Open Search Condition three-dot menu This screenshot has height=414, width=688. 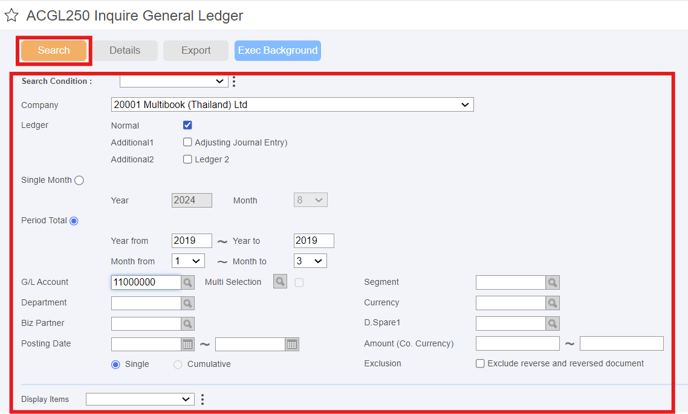click(234, 81)
